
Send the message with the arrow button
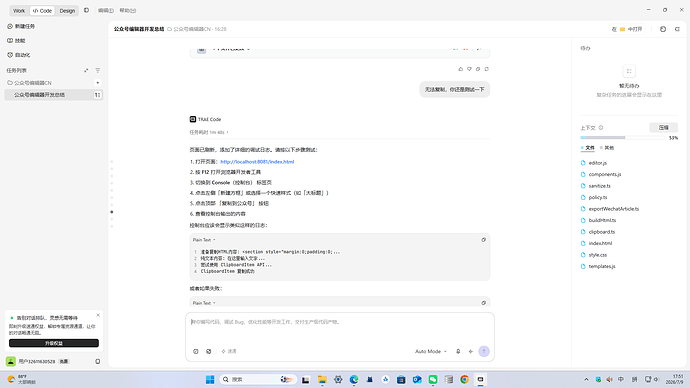[484, 351]
